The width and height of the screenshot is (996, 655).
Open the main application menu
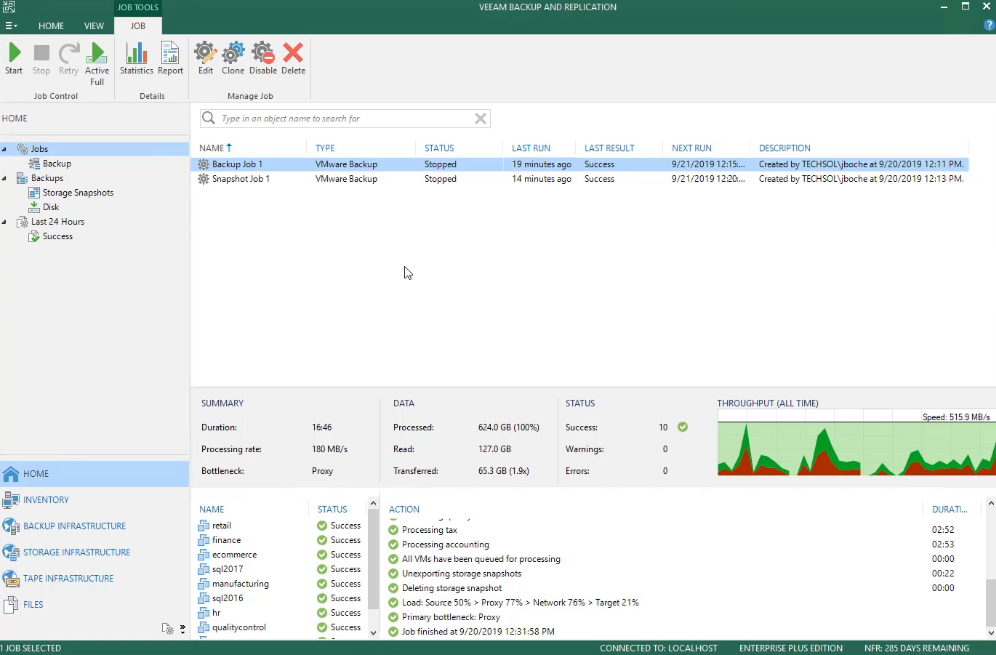click(x=11, y=26)
